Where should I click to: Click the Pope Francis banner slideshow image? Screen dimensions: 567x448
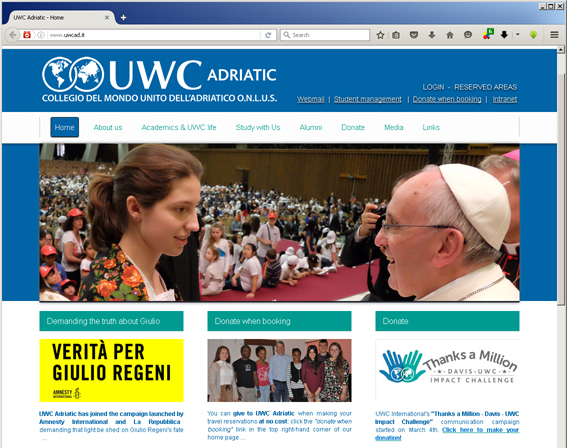pyautogui.click(x=279, y=222)
